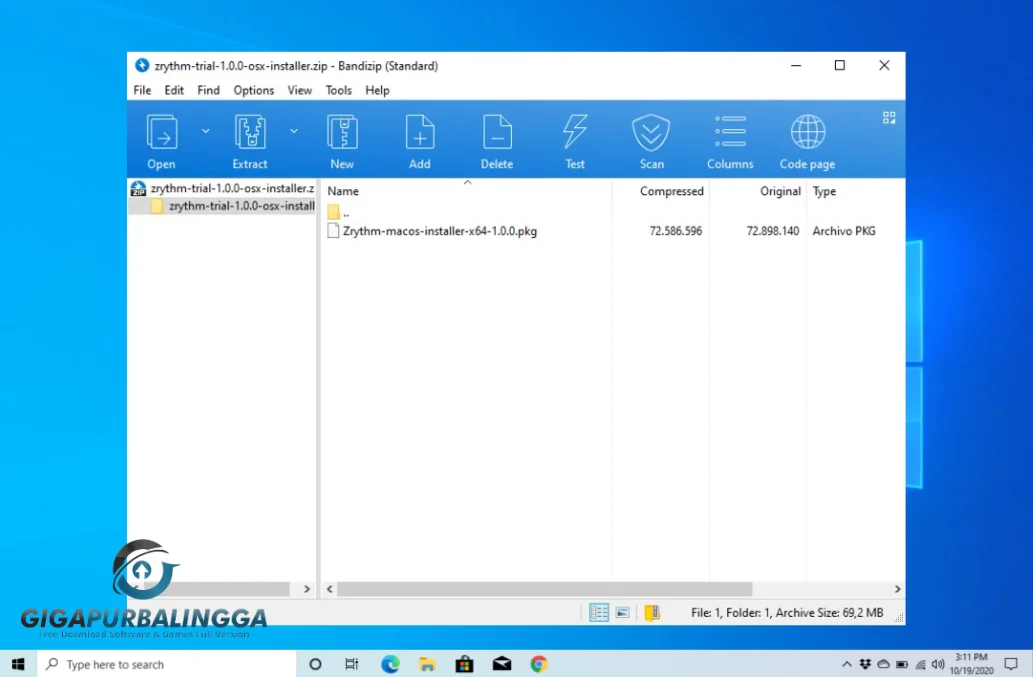Open the Options menu

254,90
